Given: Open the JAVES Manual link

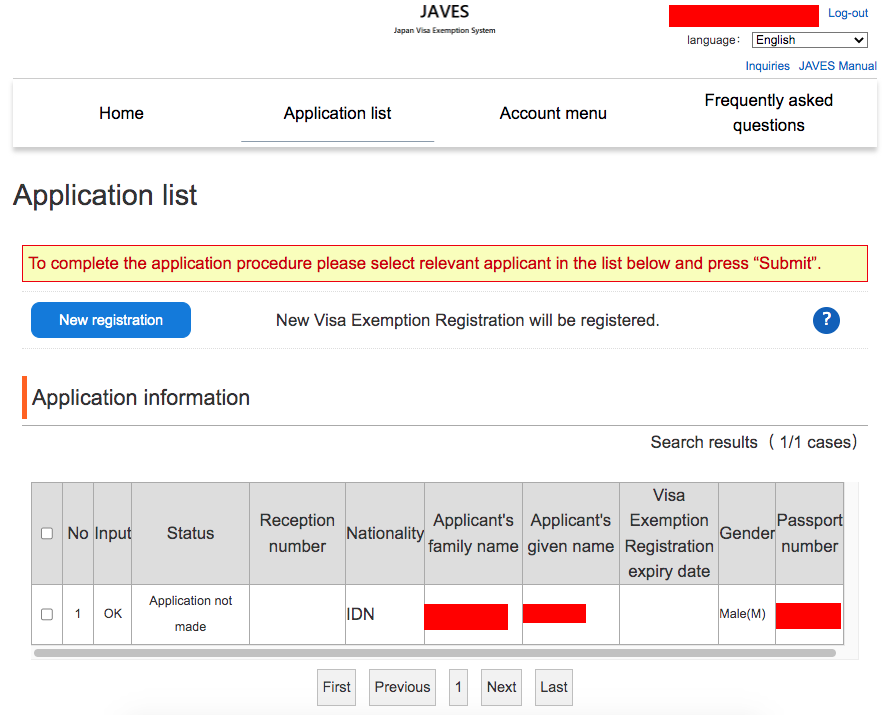Looking at the screenshot, I should coord(837,66).
